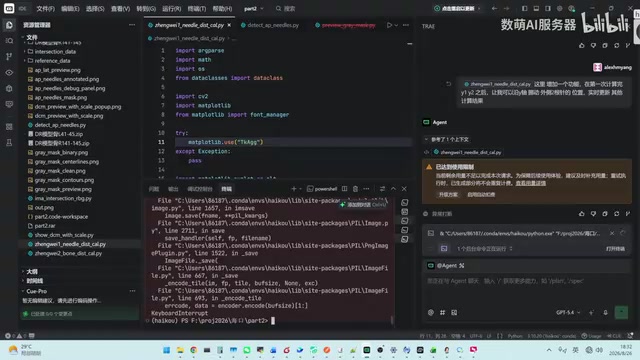Open Windows Start menu on taskbar
Image resolution: width=640 pixels, height=360 pixels.
click(x=167, y=350)
